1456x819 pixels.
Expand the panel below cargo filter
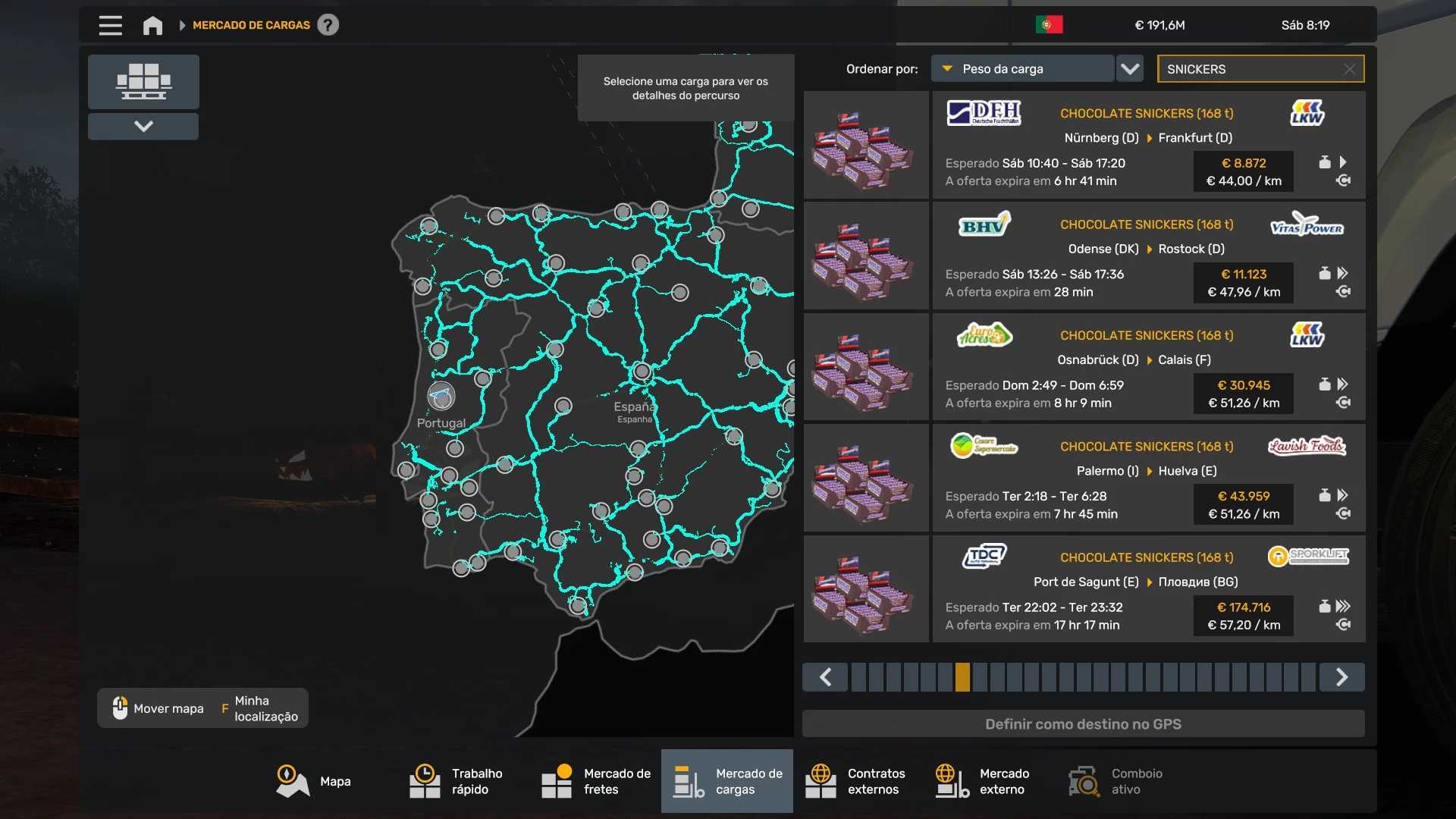(143, 126)
